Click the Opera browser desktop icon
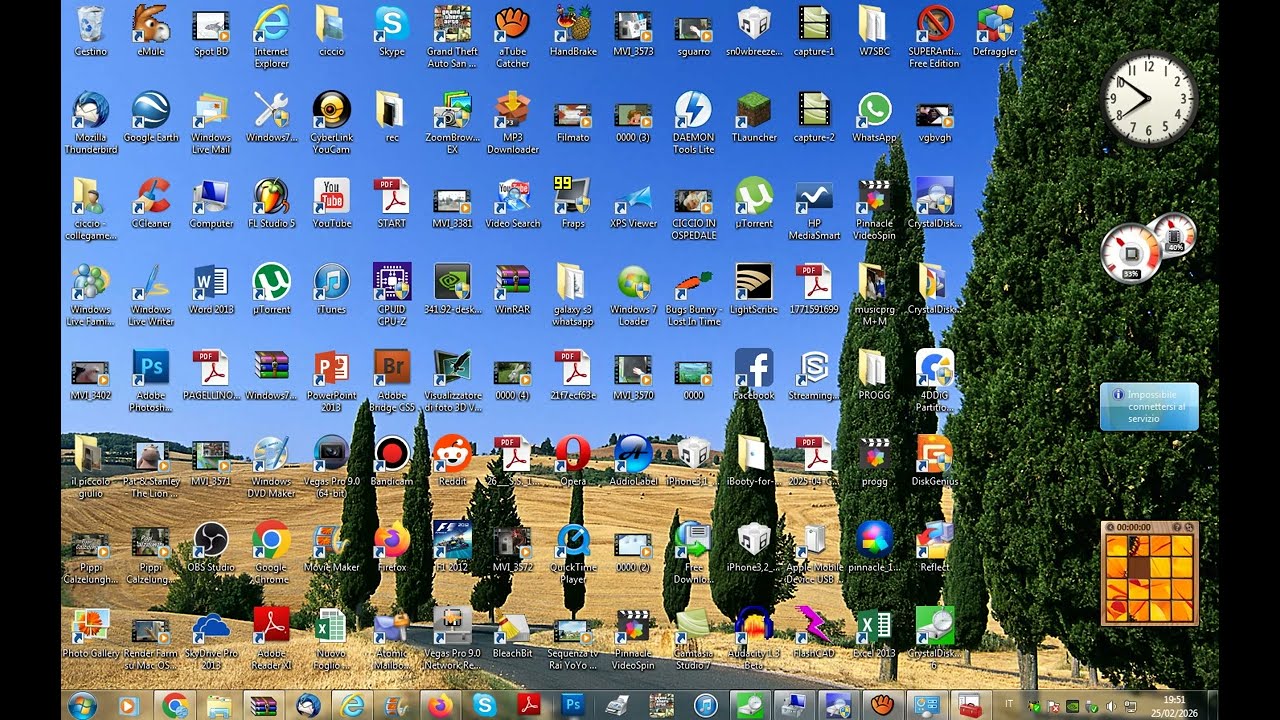 (x=573, y=460)
